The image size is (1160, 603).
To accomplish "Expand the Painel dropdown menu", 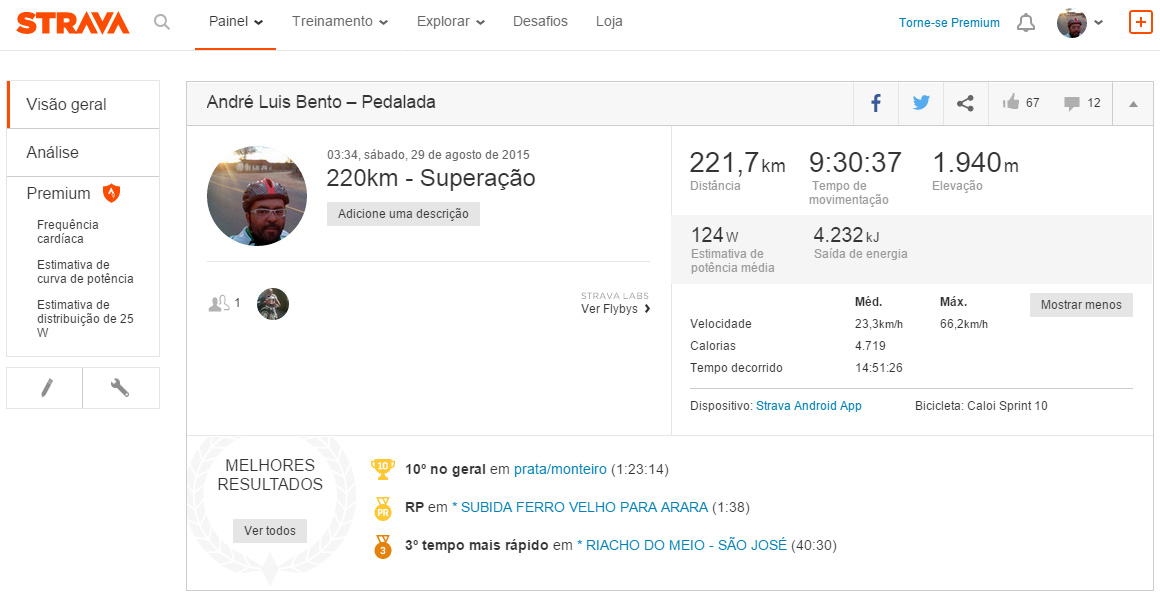I will tap(235, 21).
